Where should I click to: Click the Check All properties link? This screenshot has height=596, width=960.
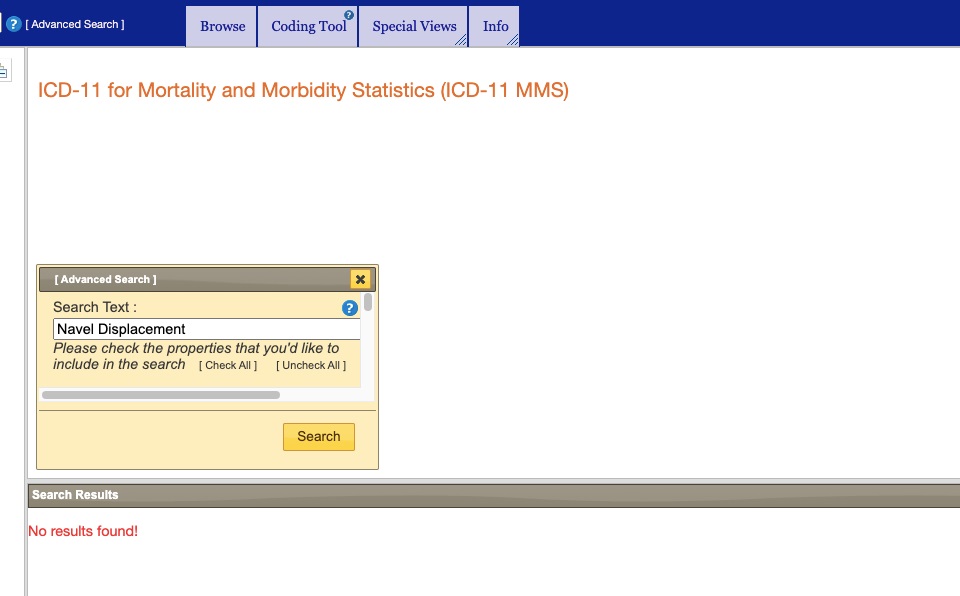click(228, 366)
